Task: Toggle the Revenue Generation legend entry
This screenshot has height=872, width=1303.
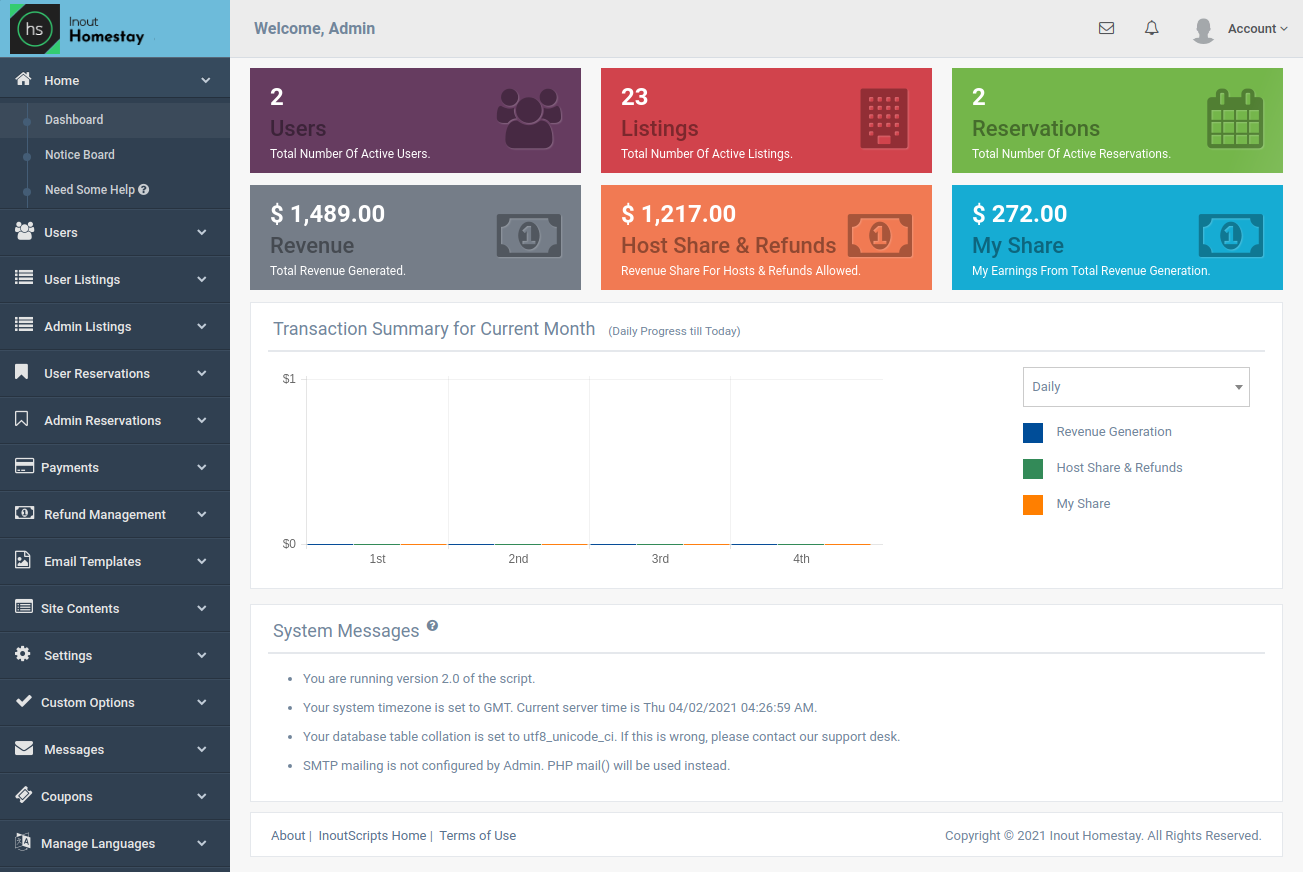Action: coord(1113,432)
